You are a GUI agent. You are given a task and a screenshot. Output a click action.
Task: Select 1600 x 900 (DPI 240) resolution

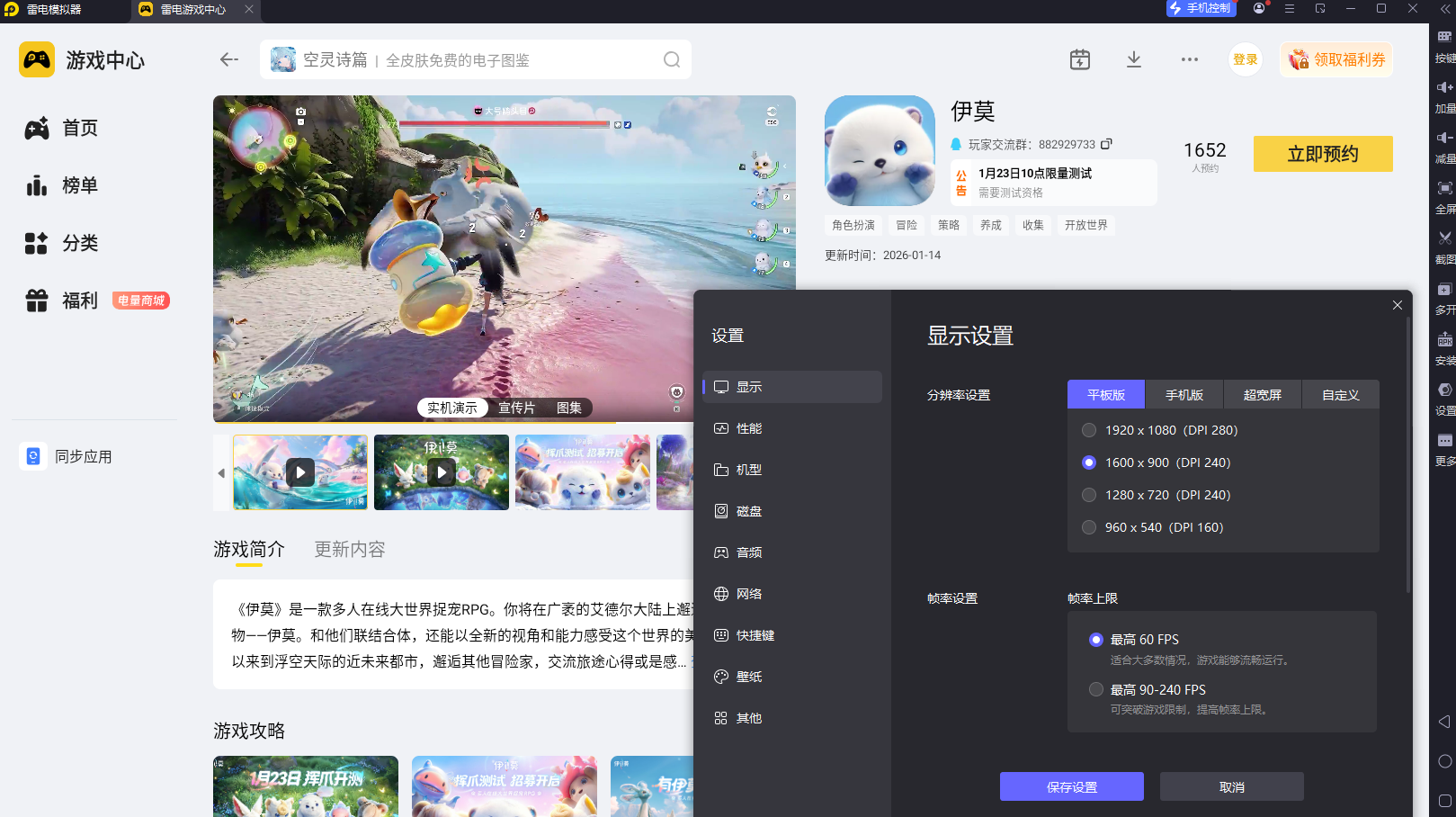click(x=1089, y=462)
